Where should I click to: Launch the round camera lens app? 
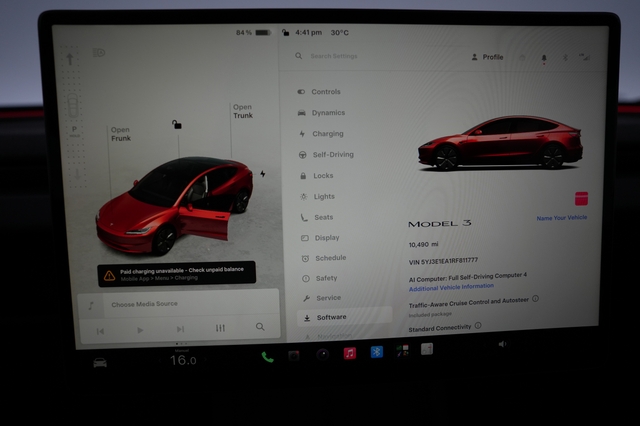(x=322, y=354)
